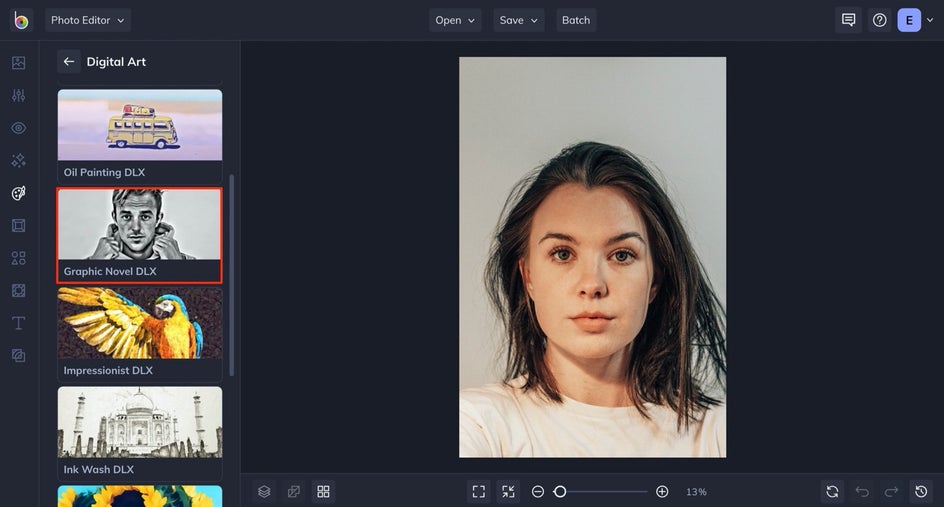This screenshot has width=944, height=507.
Task: Expand the account menu chevron
Action: 930,20
